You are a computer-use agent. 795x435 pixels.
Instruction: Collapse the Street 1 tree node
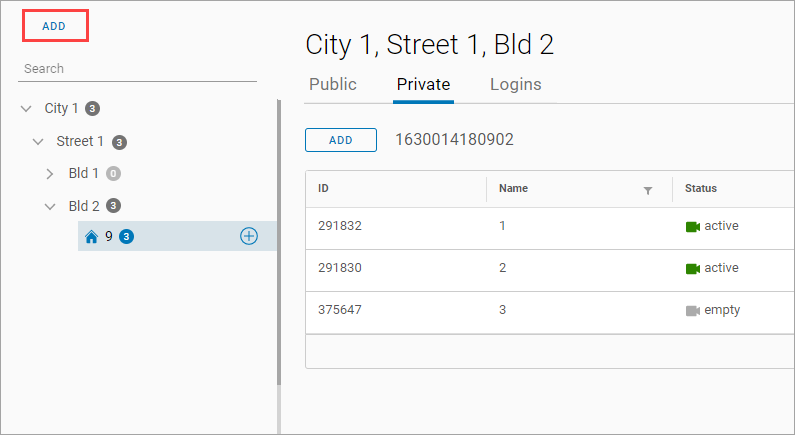(38, 142)
